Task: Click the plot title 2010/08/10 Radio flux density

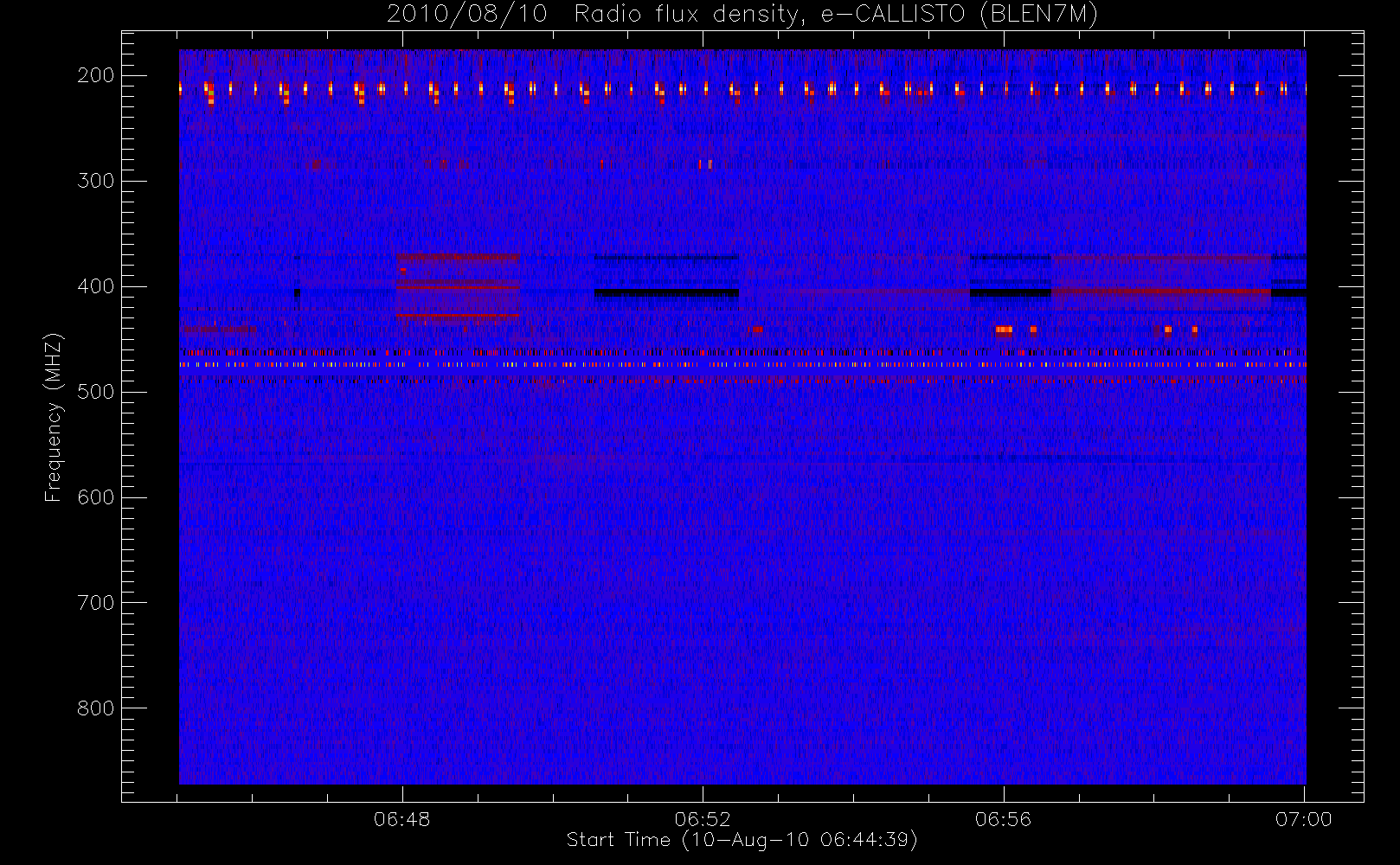Action: (x=742, y=15)
